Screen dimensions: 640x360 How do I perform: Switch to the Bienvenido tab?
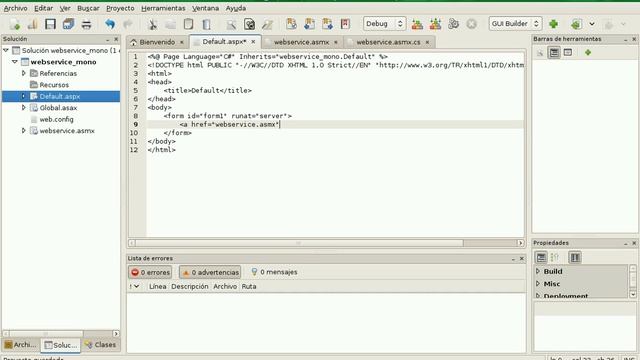(x=157, y=42)
